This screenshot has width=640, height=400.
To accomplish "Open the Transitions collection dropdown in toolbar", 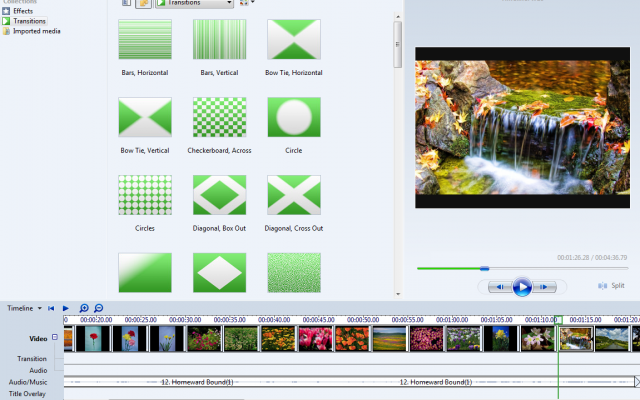I will (195, 3).
